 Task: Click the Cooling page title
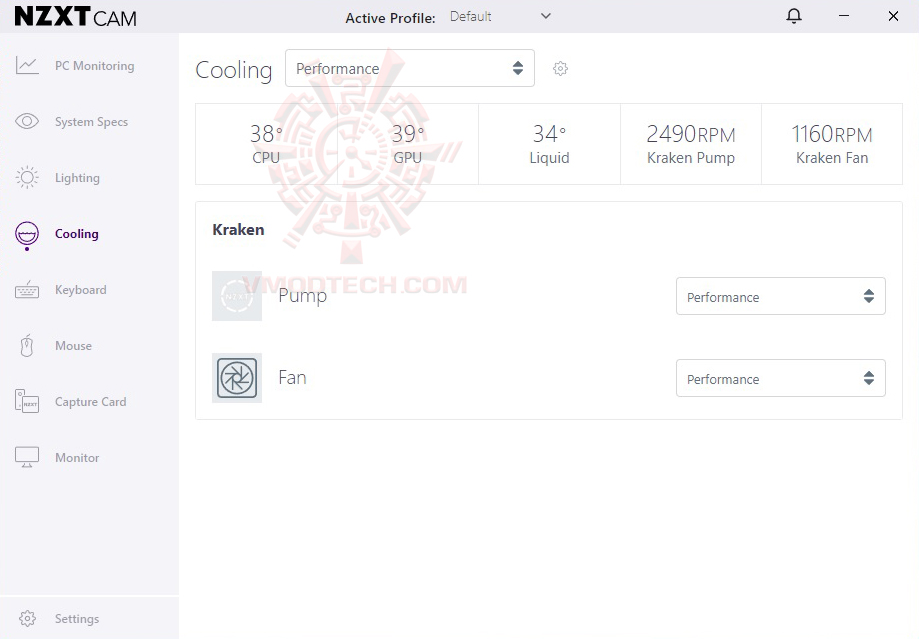pos(234,70)
